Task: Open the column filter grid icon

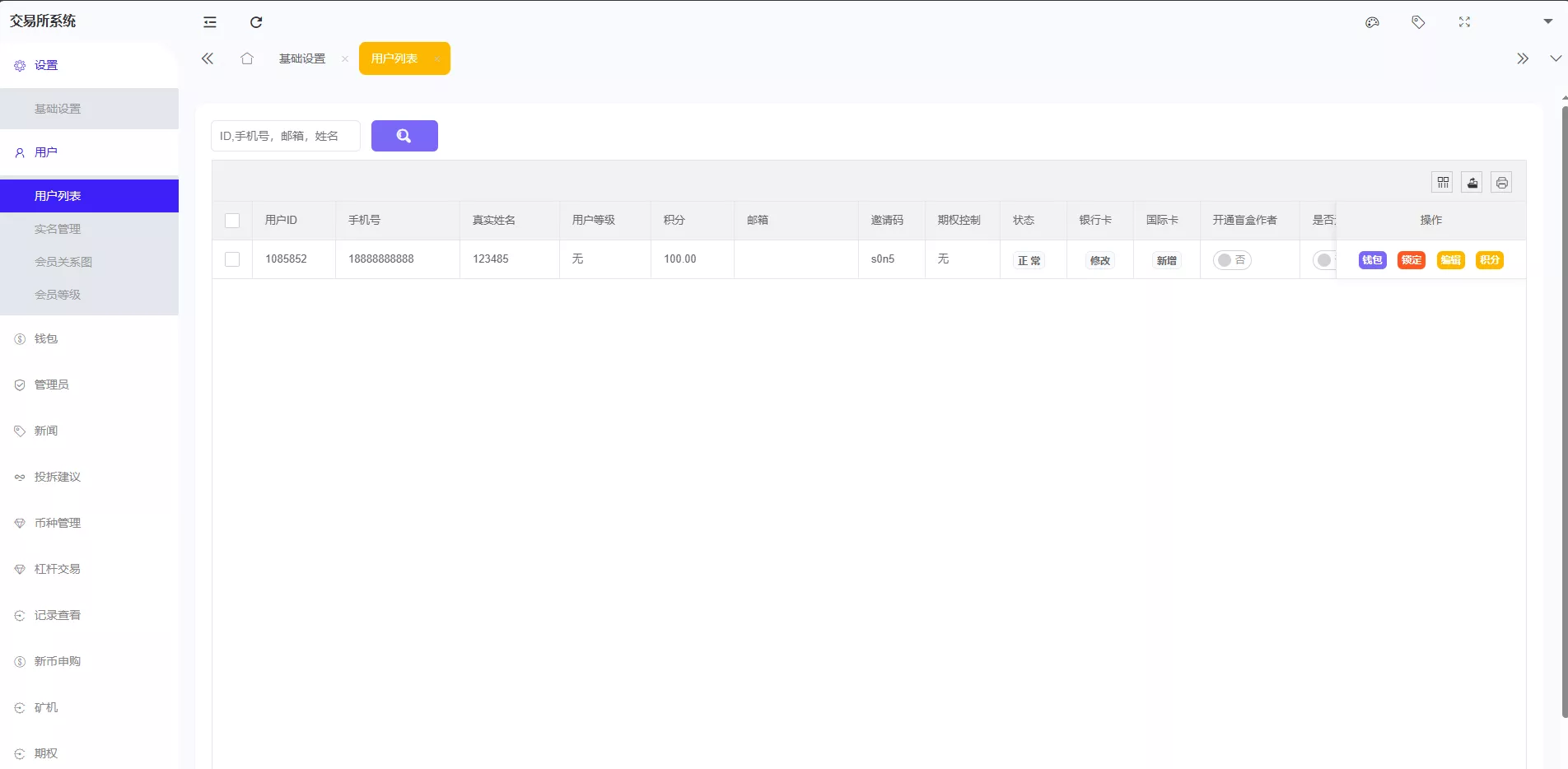Action: [1443, 183]
